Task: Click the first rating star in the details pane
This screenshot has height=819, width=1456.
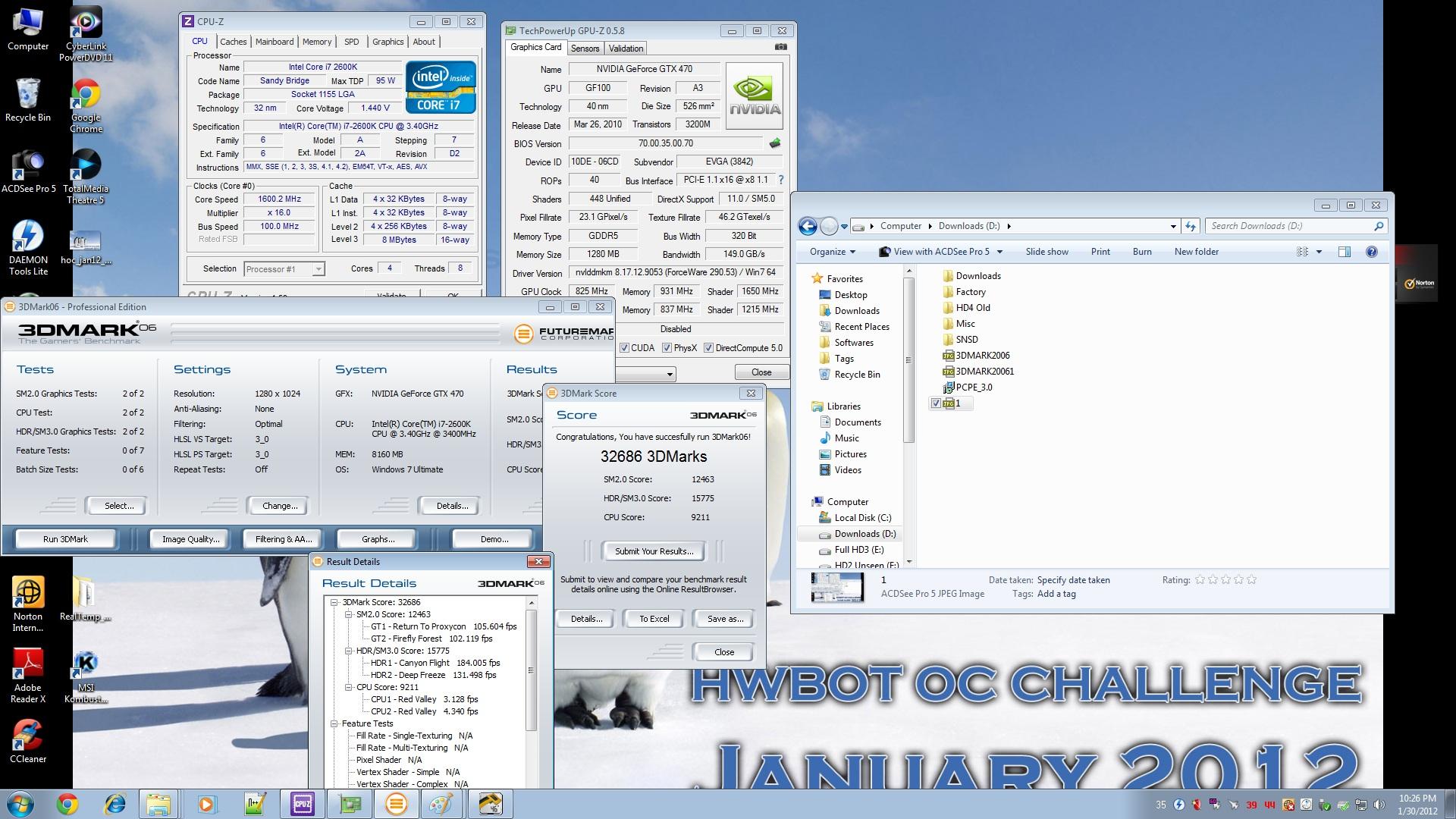Action: point(1200,580)
